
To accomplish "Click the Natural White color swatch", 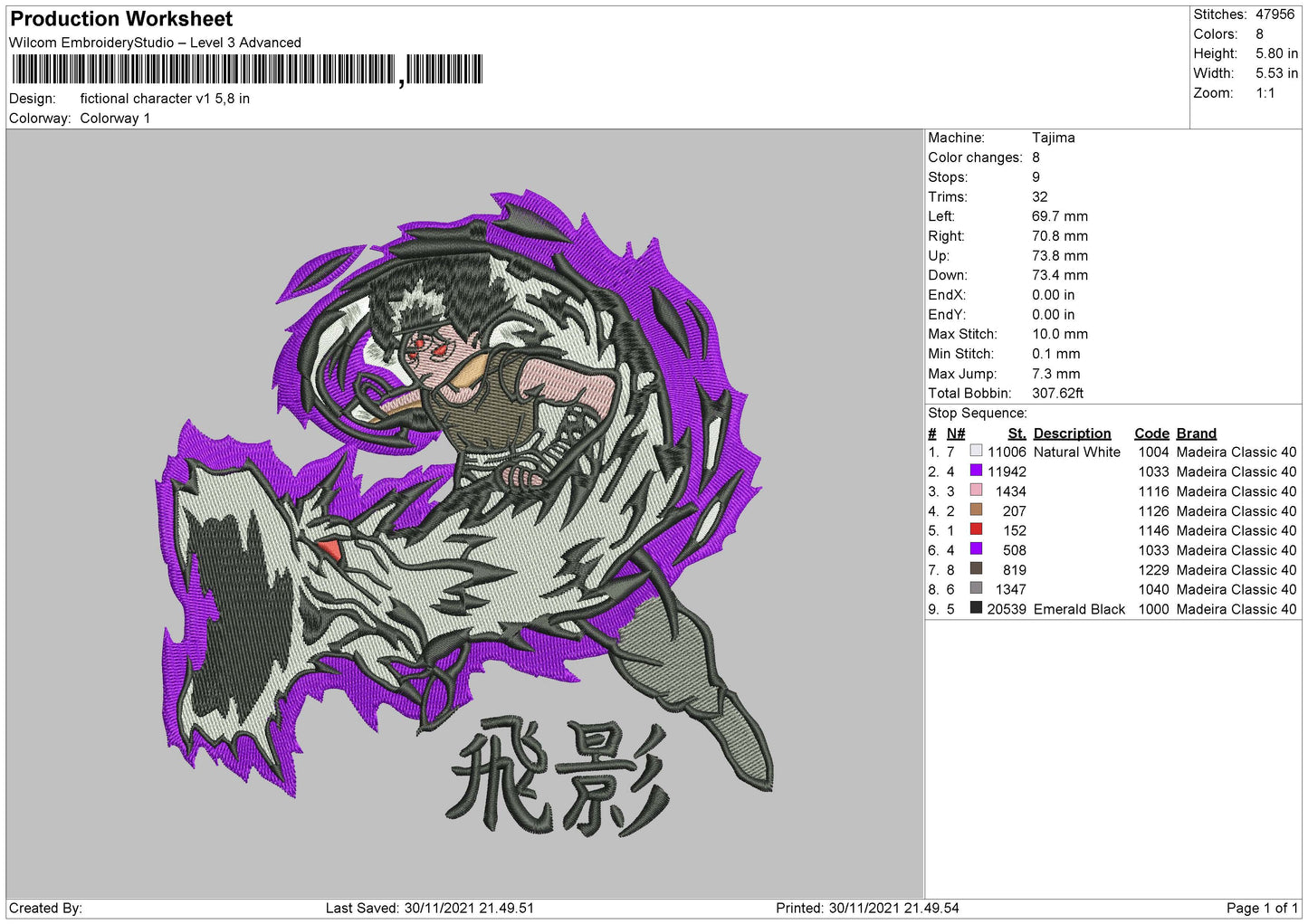I will (976, 451).
